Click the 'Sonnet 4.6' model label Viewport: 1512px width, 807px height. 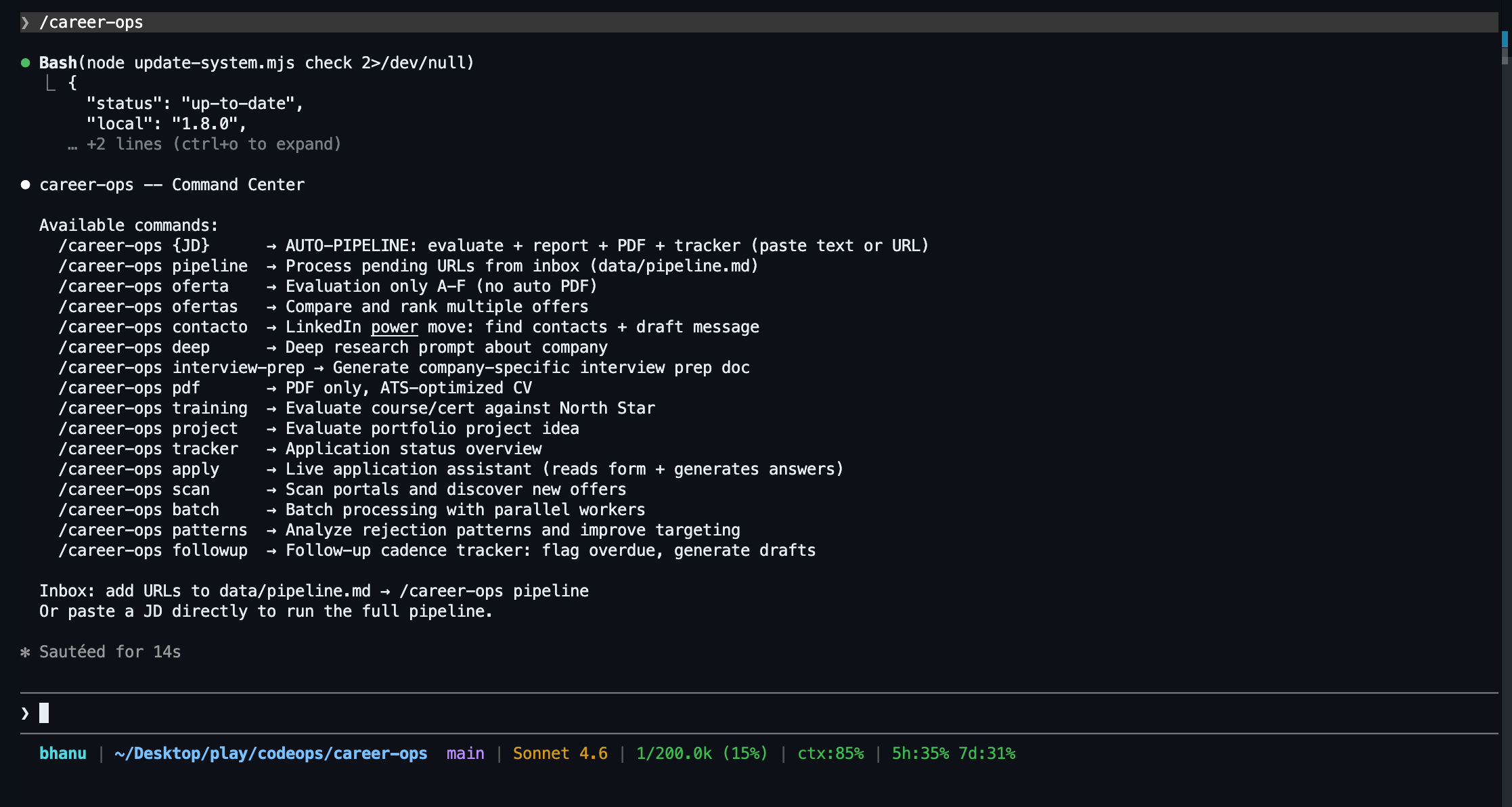[x=560, y=754]
